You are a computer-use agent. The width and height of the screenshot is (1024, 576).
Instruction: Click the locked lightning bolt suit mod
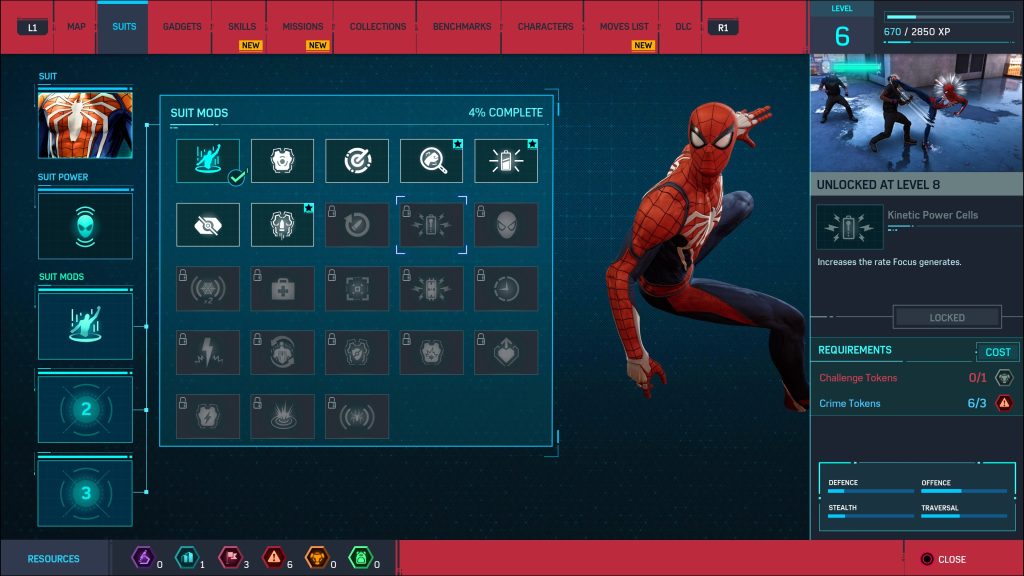pos(207,352)
